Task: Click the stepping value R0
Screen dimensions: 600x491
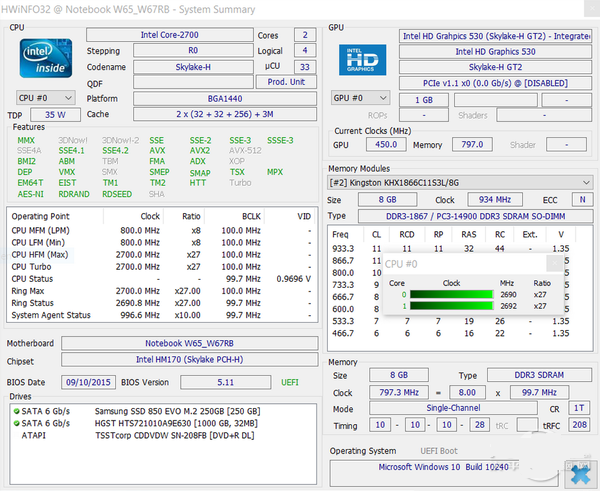Action: [x=193, y=51]
